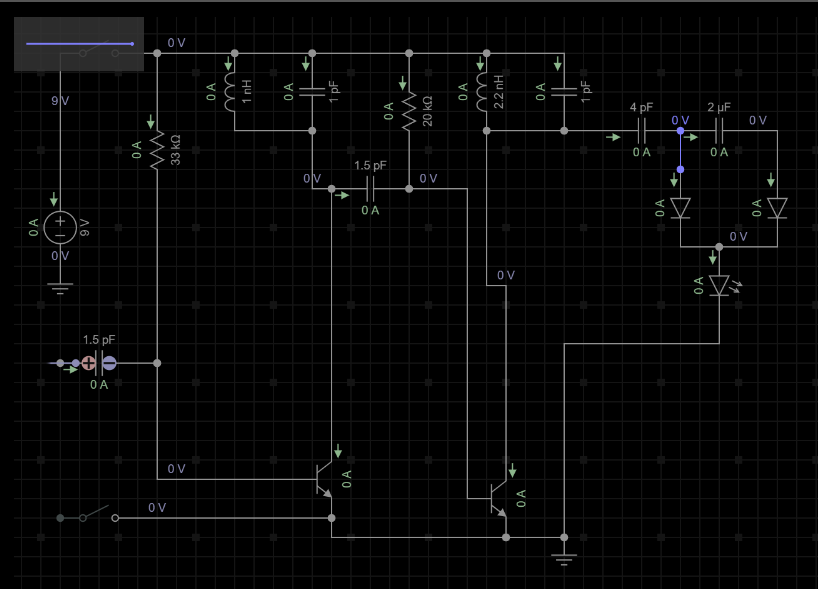The height and width of the screenshot is (589, 818).
Task: Click the 0 V label right of 2 µF capacitor
Action: click(757, 121)
